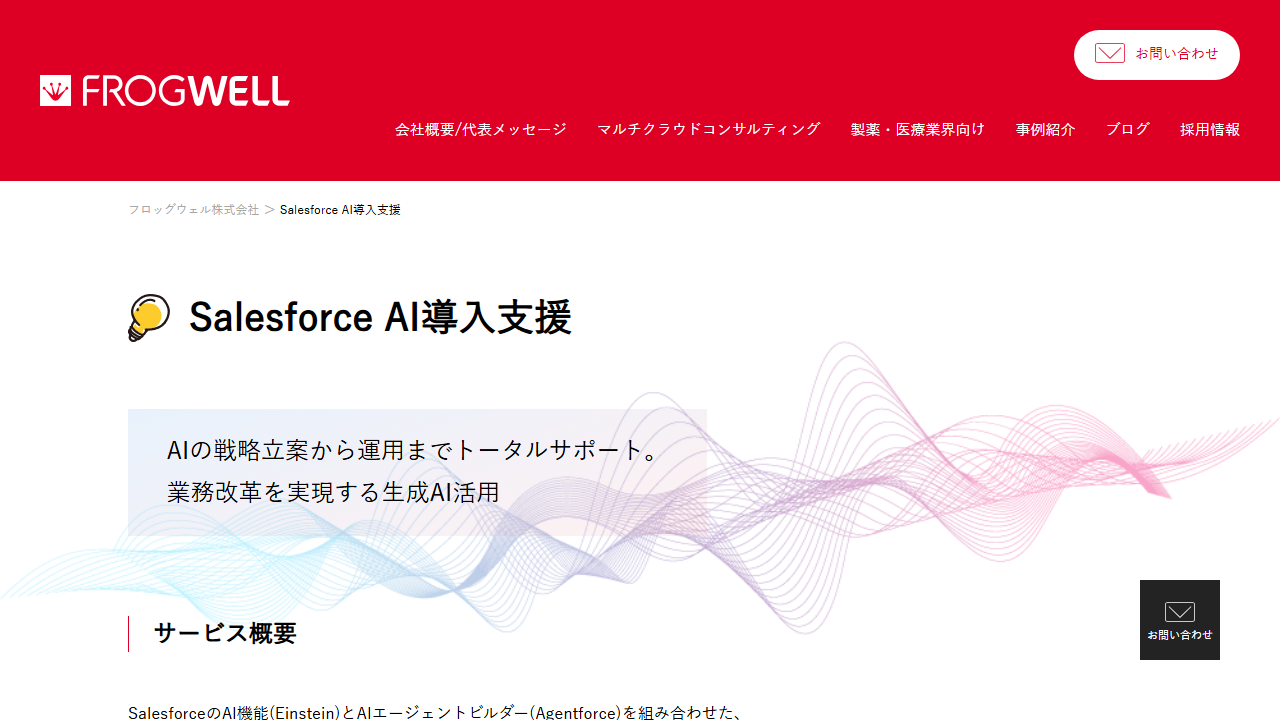Click the lightbulb icon beside the page title

[x=149, y=318]
